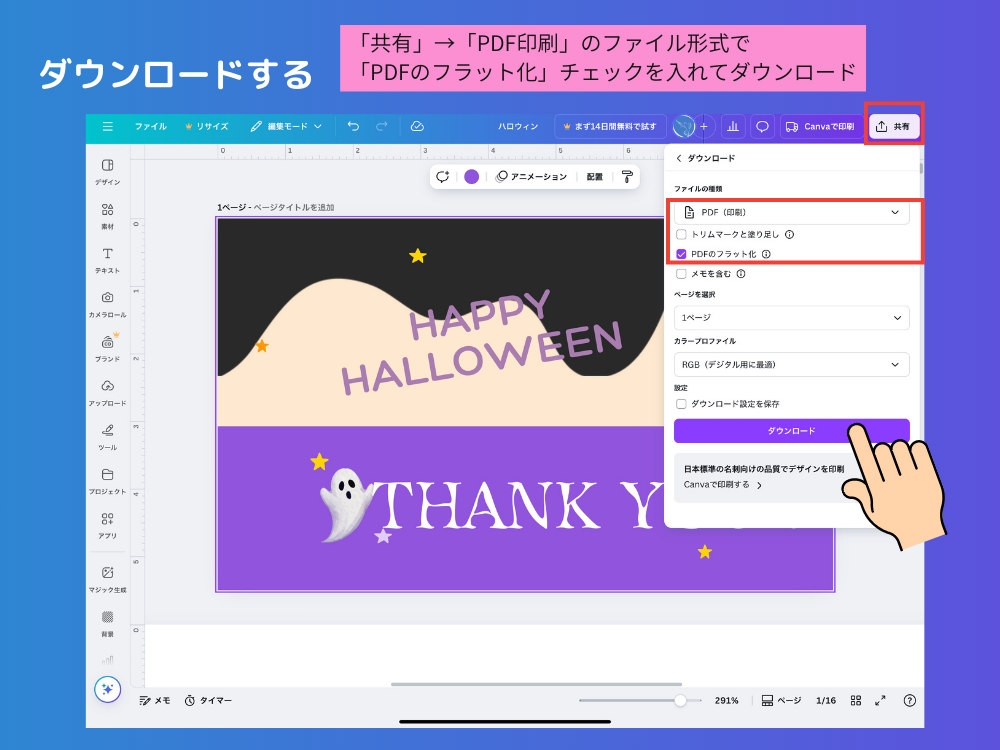Click the Undo arrow in the toolbar
1000x750 pixels.
[352, 126]
